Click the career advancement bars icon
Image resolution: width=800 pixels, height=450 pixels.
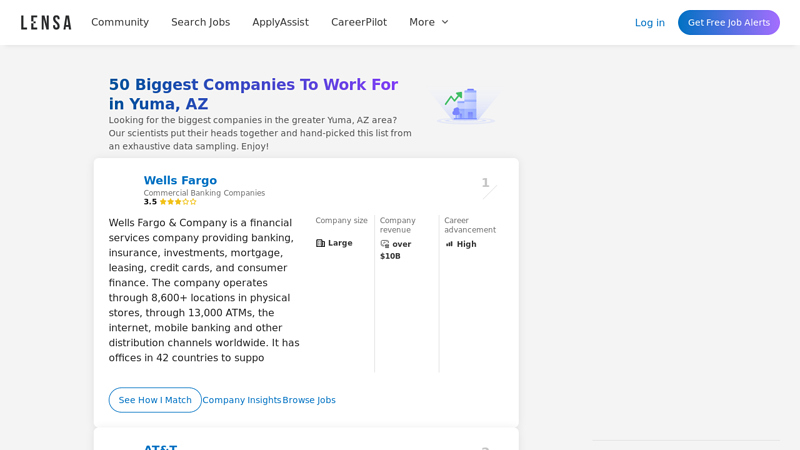pyautogui.click(x=449, y=244)
